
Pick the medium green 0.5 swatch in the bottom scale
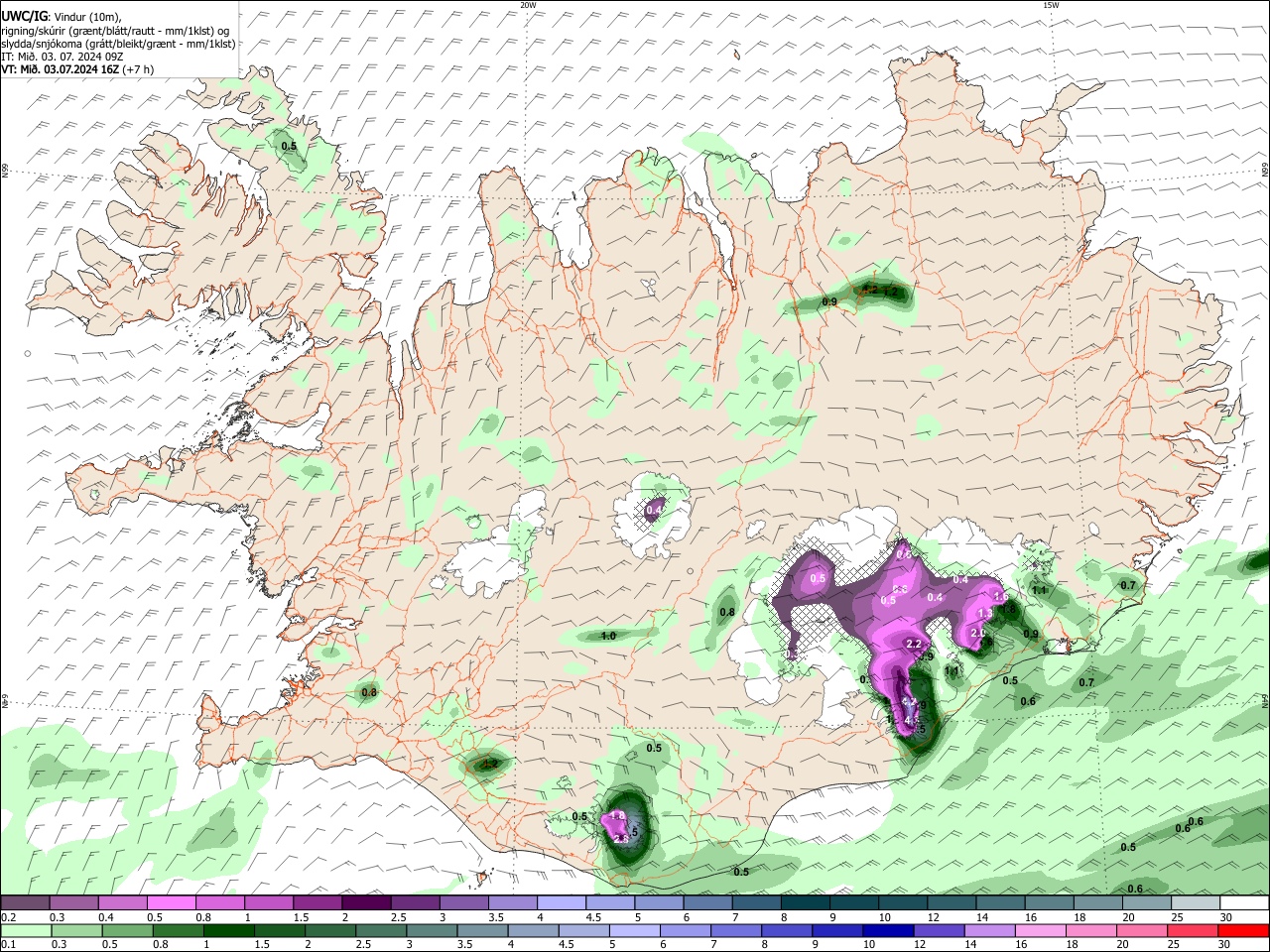coord(127,931)
